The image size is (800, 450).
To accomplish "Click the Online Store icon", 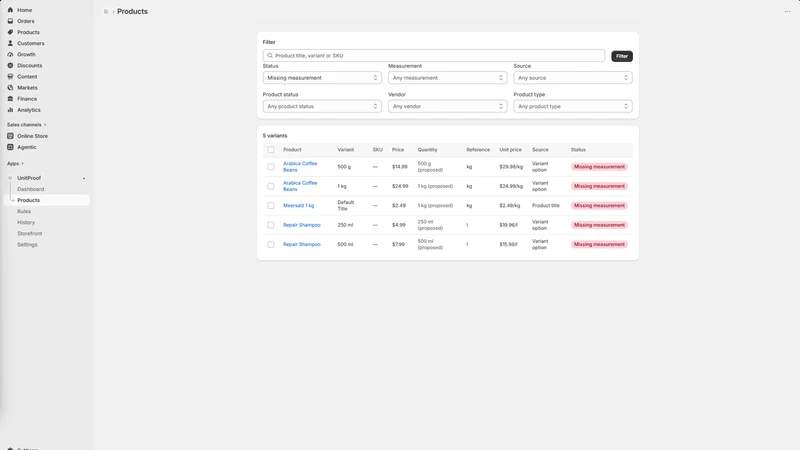I will tap(10, 136).
